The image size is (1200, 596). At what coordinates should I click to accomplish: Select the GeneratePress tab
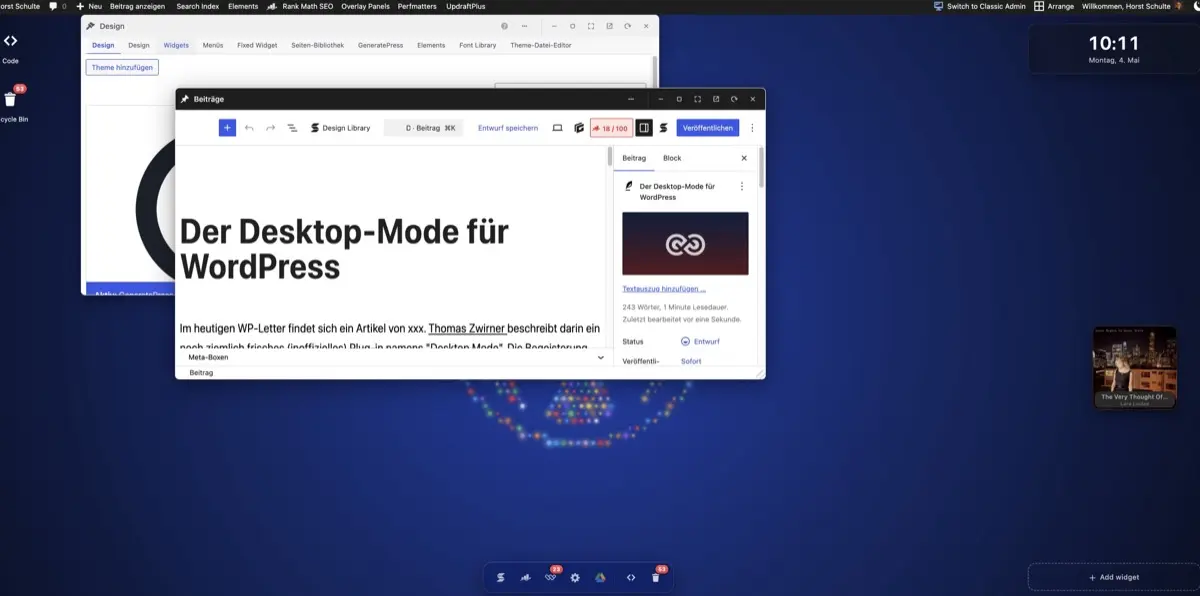pos(381,45)
